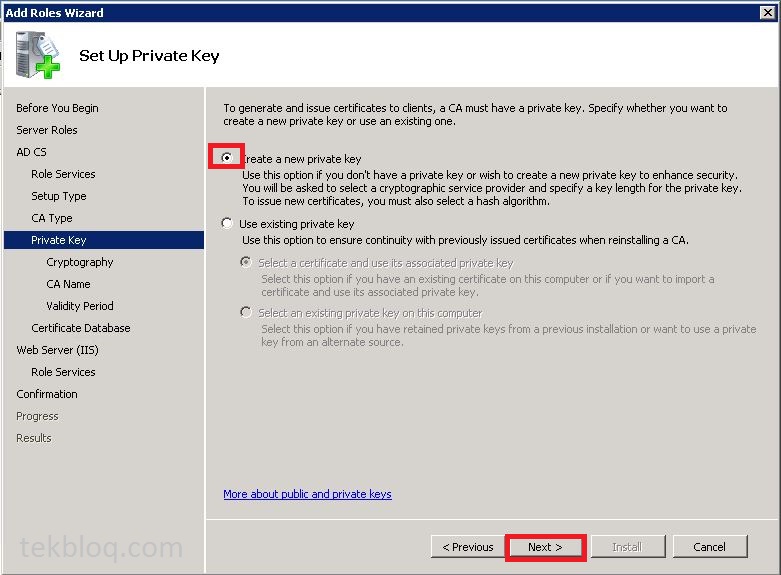Select Create a new private key option
Screen dimensions: 781x575
tap(227, 158)
